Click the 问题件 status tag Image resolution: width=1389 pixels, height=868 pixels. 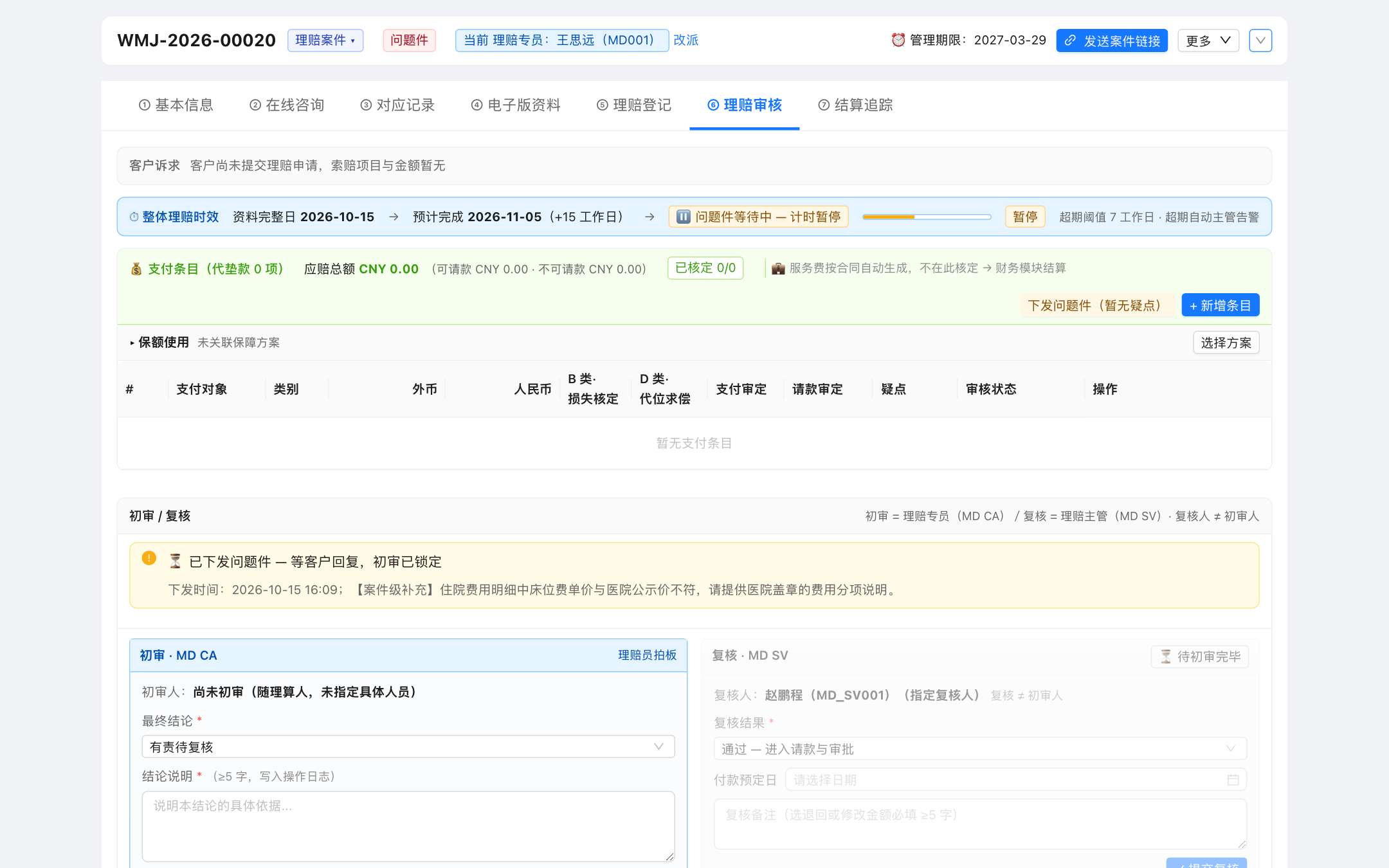[x=409, y=41]
